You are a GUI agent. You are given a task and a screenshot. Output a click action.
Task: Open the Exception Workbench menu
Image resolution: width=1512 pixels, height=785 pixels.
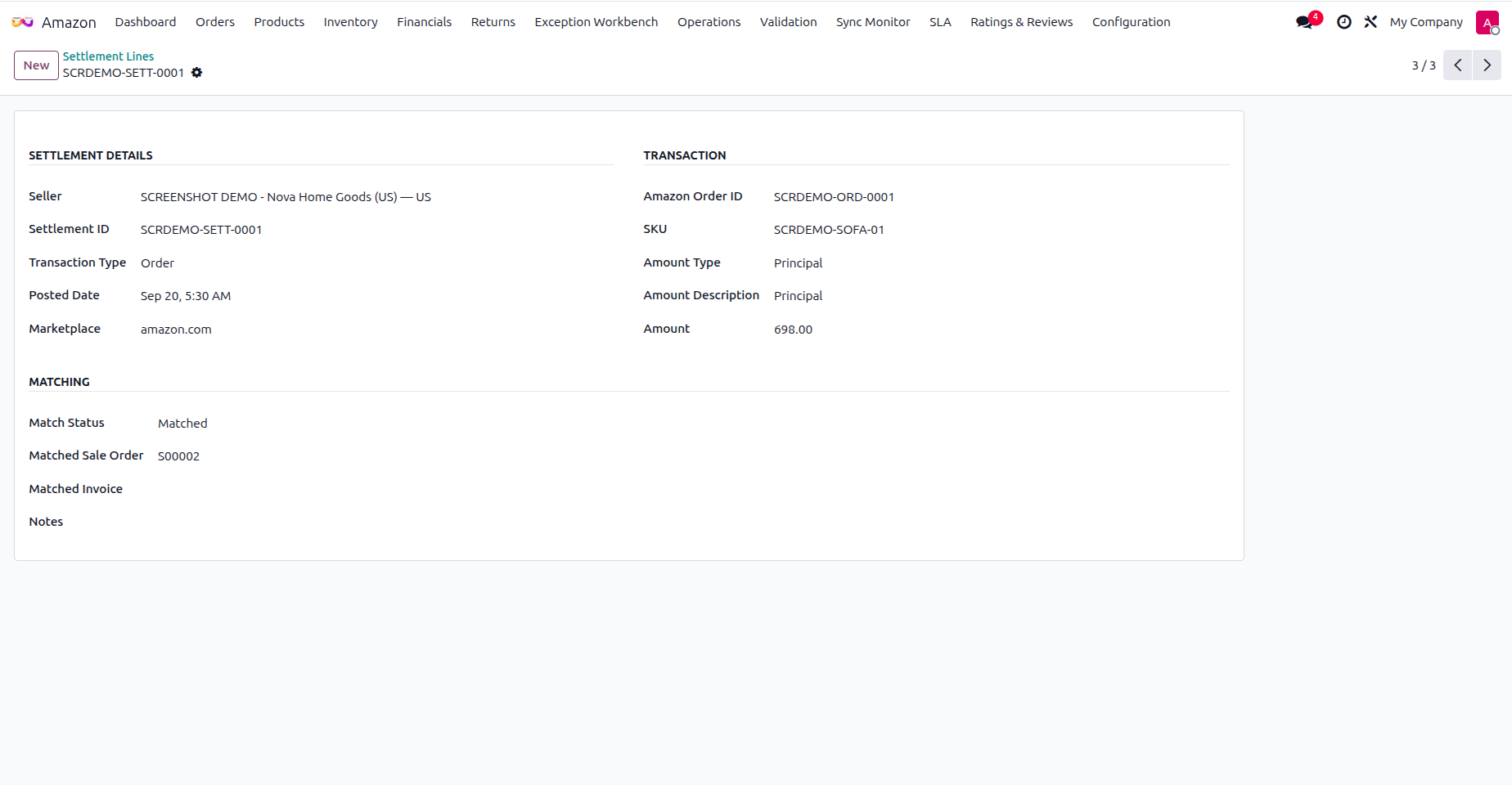tap(596, 22)
